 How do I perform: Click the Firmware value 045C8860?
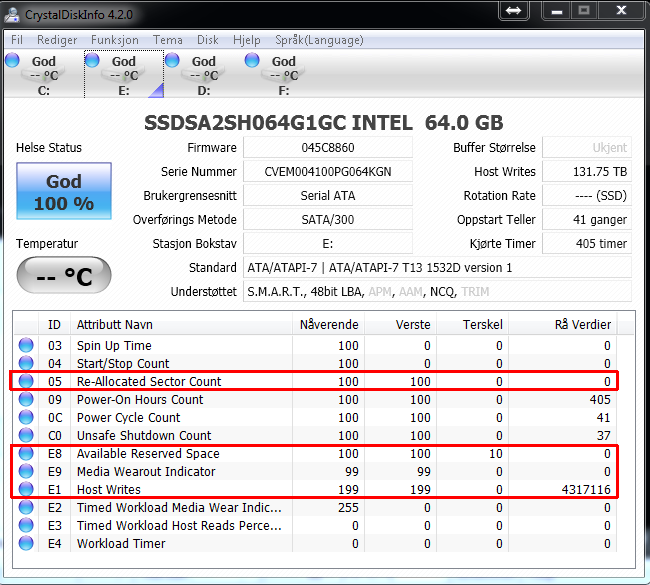click(x=328, y=148)
